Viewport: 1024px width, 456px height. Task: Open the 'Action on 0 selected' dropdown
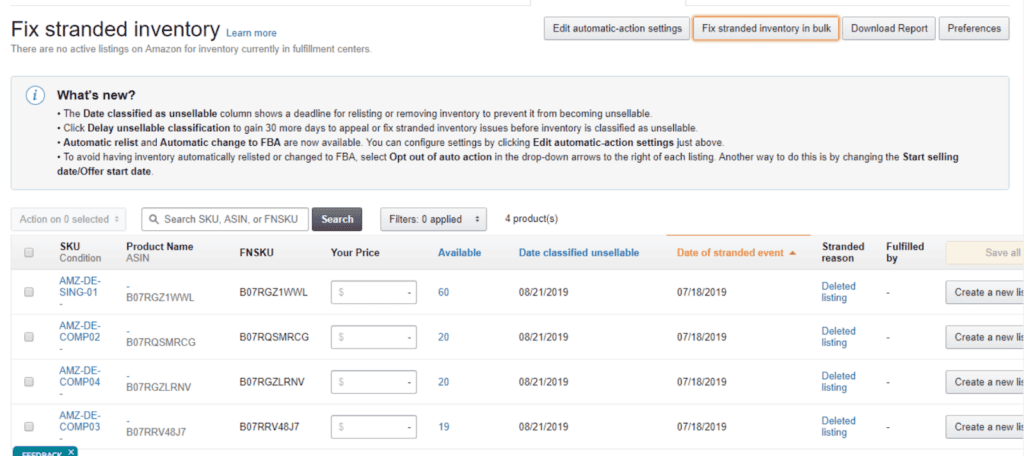(69, 219)
